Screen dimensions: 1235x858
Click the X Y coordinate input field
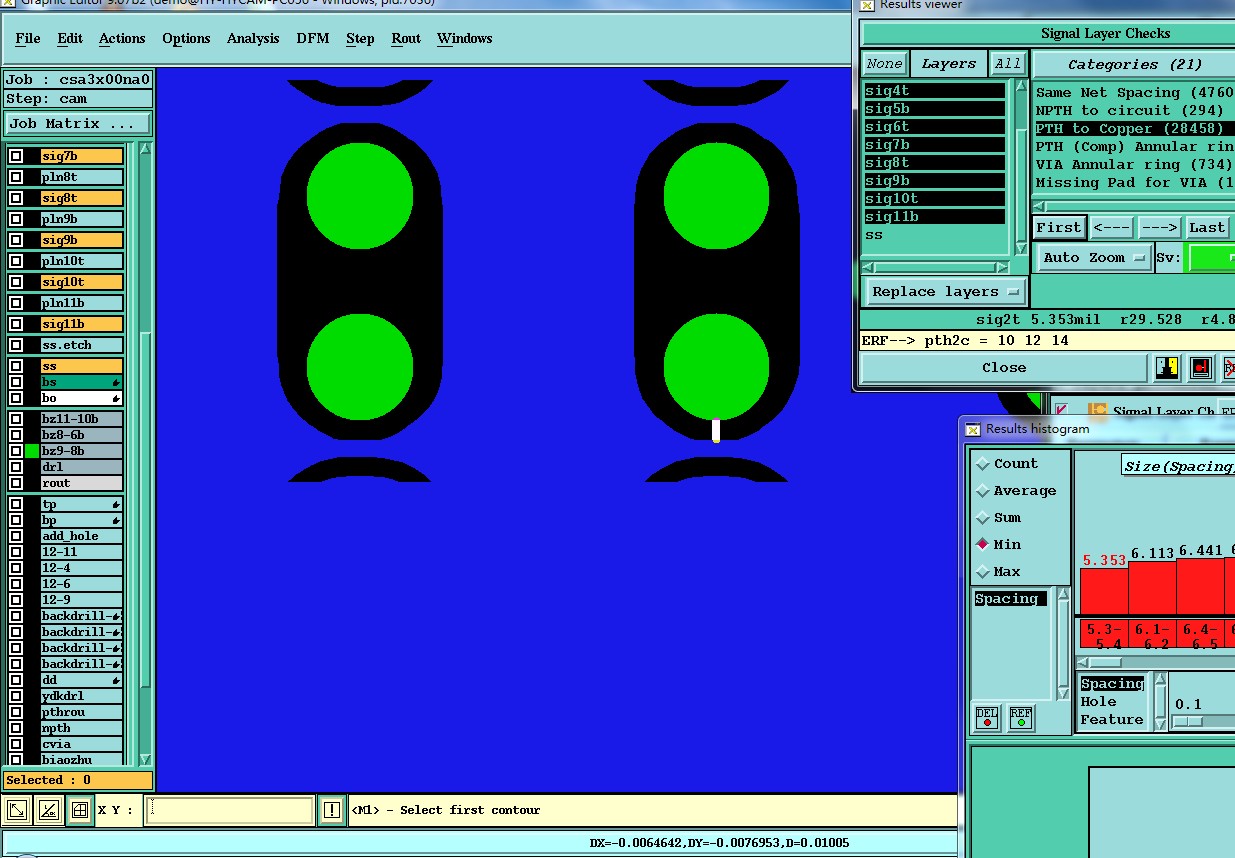tap(230, 810)
